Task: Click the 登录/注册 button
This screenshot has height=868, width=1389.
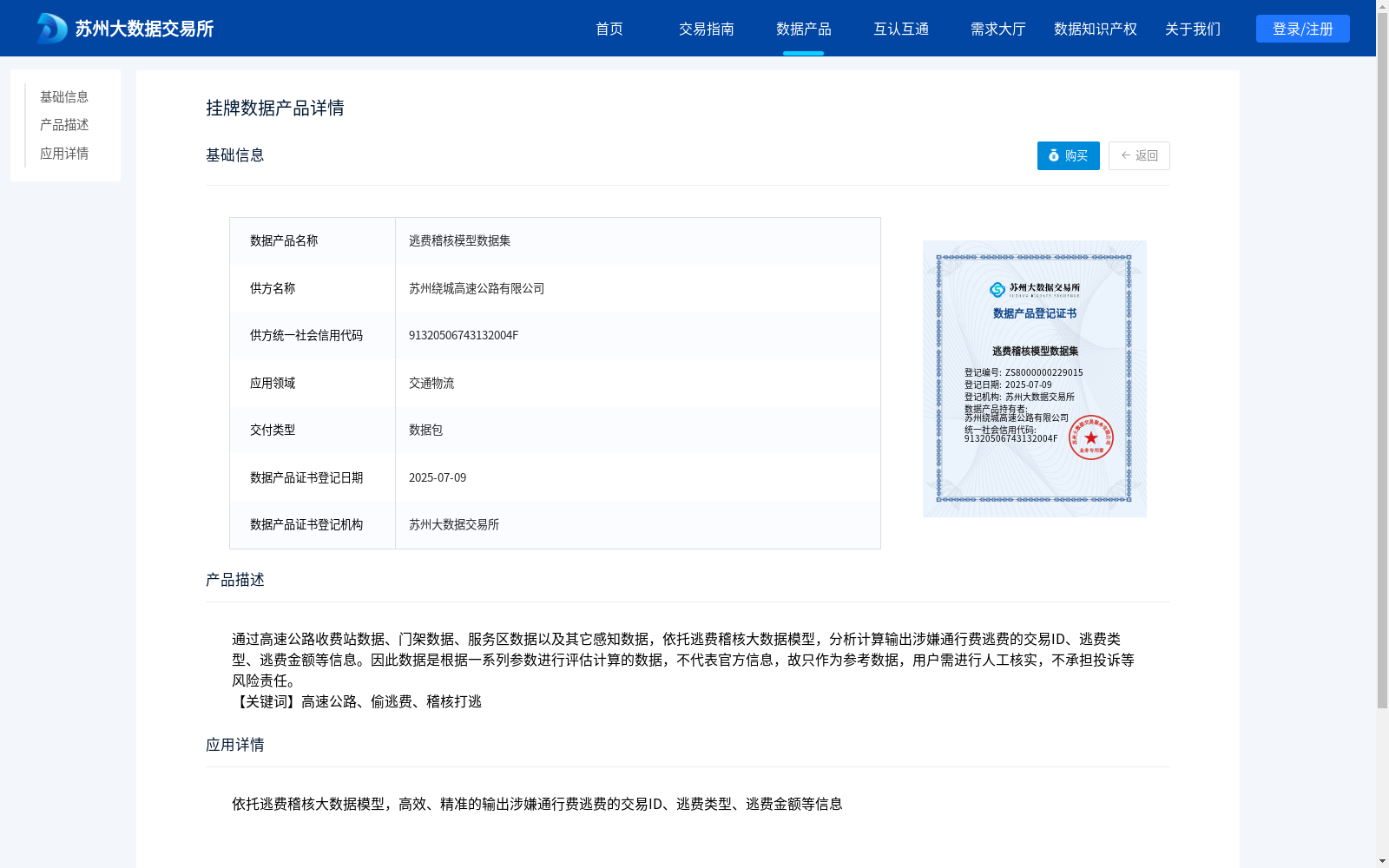Action: pyautogui.click(x=1303, y=29)
